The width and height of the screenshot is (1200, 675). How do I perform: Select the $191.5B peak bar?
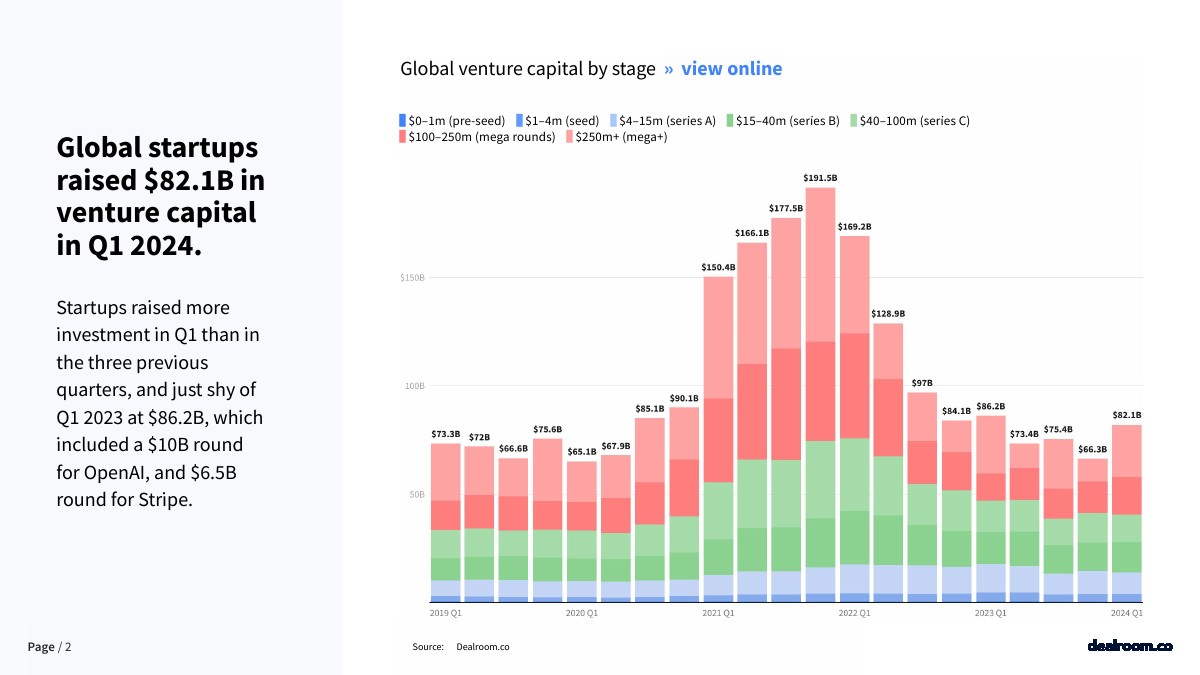[820, 395]
